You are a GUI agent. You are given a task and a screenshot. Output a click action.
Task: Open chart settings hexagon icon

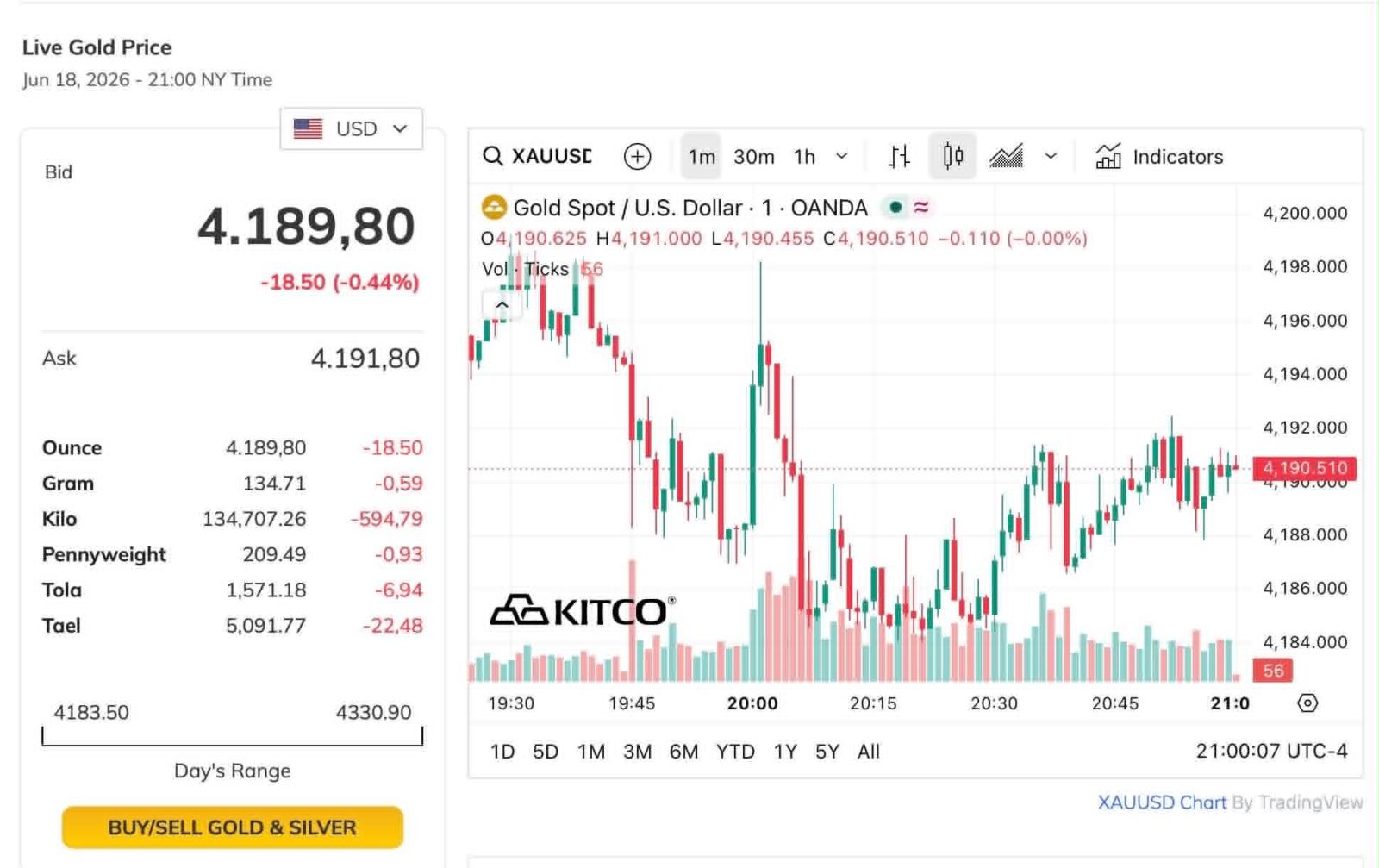coord(1307,703)
